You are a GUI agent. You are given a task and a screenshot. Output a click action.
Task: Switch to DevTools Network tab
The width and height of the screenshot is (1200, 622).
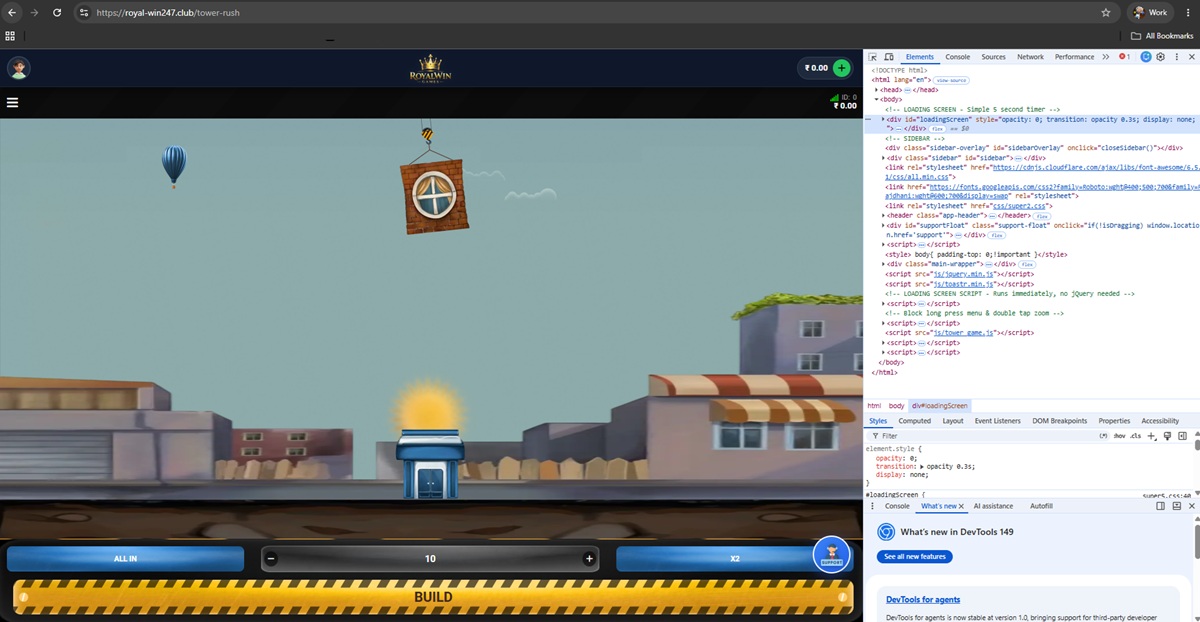click(1030, 57)
